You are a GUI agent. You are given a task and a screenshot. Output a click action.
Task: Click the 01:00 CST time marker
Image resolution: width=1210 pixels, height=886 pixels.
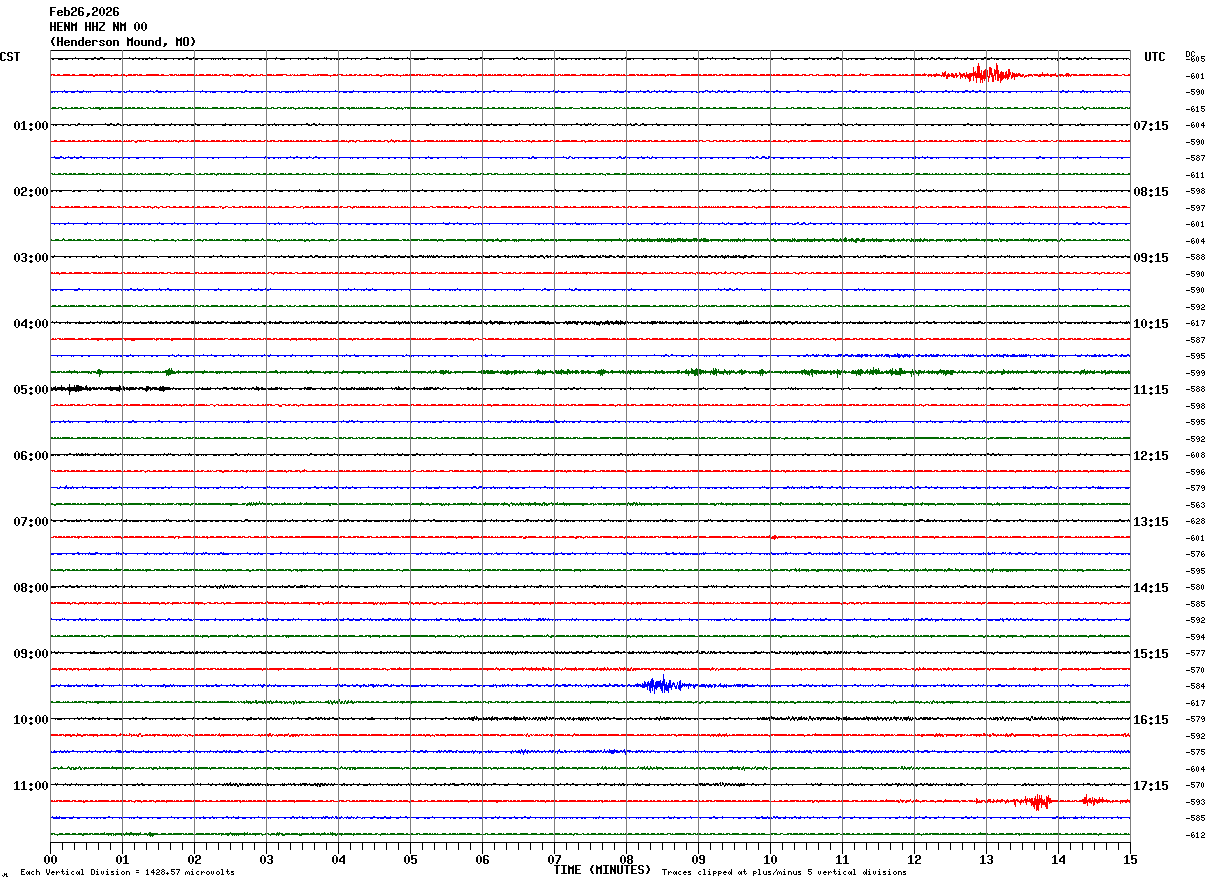click(x=30, y=125)
